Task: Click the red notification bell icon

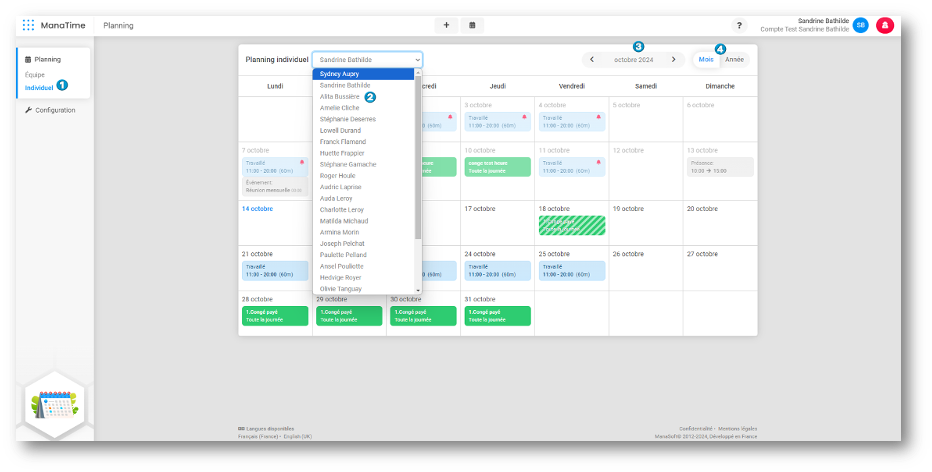Action: click(x=884, y=25)
